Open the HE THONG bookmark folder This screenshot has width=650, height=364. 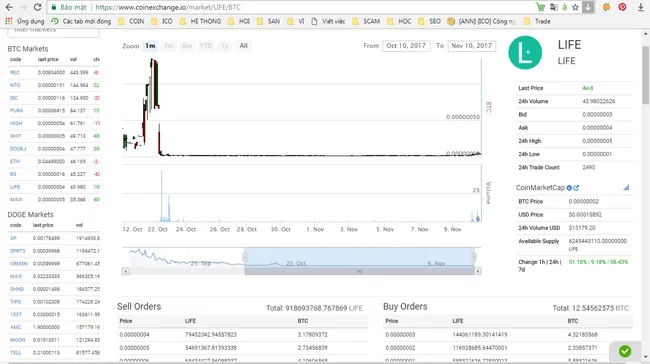pyautogui.click(x=201, y=21)
